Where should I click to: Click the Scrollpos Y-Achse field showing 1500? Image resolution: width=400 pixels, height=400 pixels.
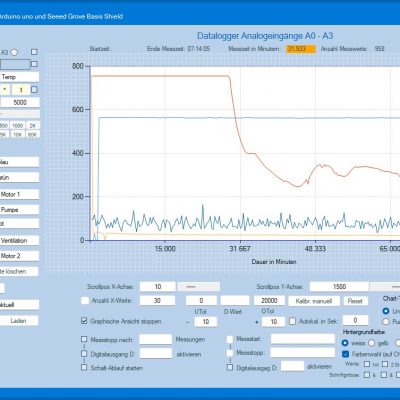[339, 287]
